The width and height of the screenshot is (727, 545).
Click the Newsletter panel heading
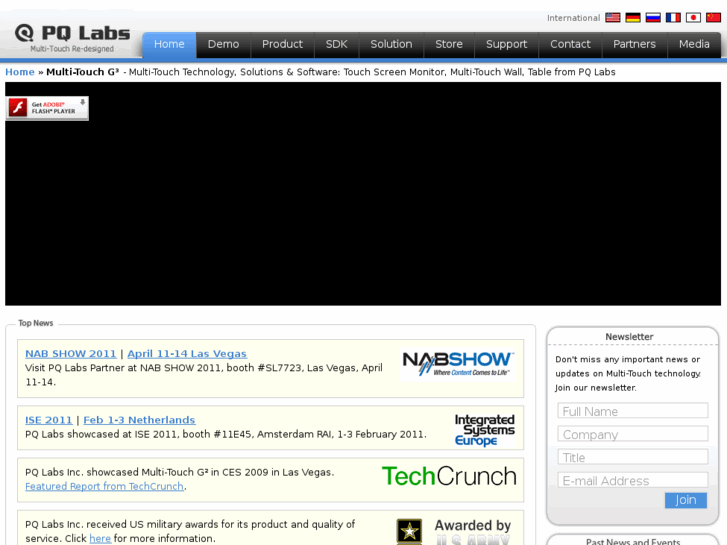pos(629,337)
